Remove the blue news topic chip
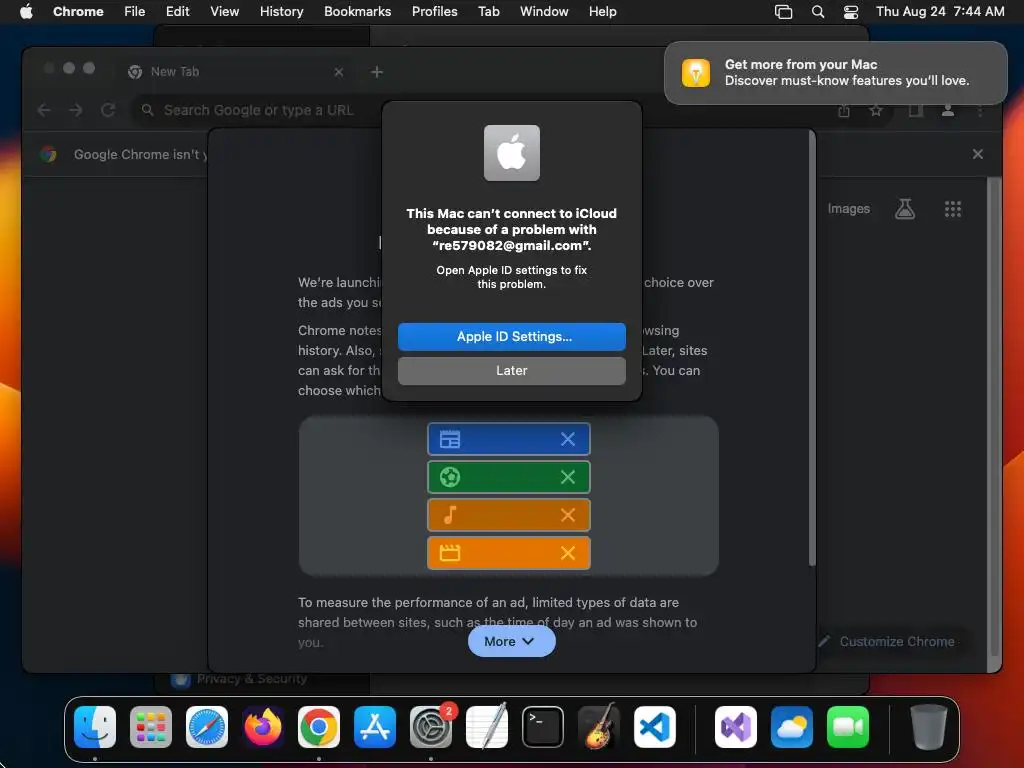 click(x=568, y=440)
